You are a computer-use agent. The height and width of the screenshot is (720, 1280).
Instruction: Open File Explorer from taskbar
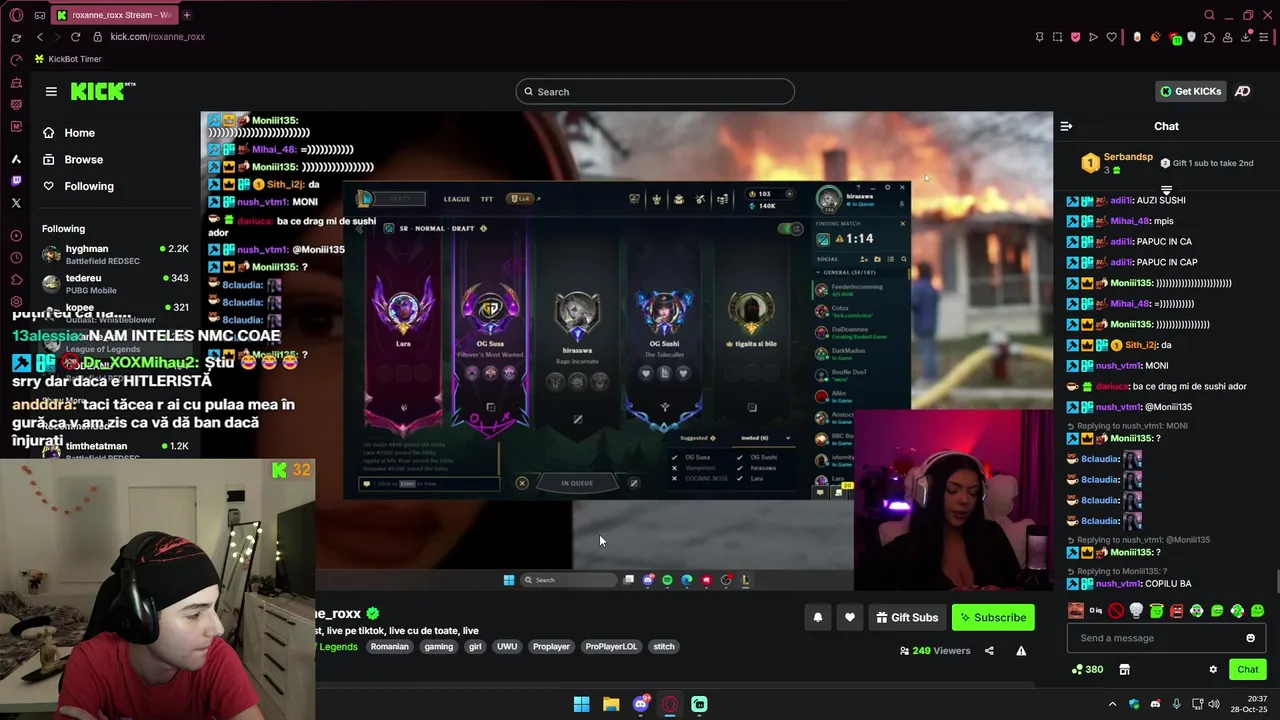tap(611, 704)
